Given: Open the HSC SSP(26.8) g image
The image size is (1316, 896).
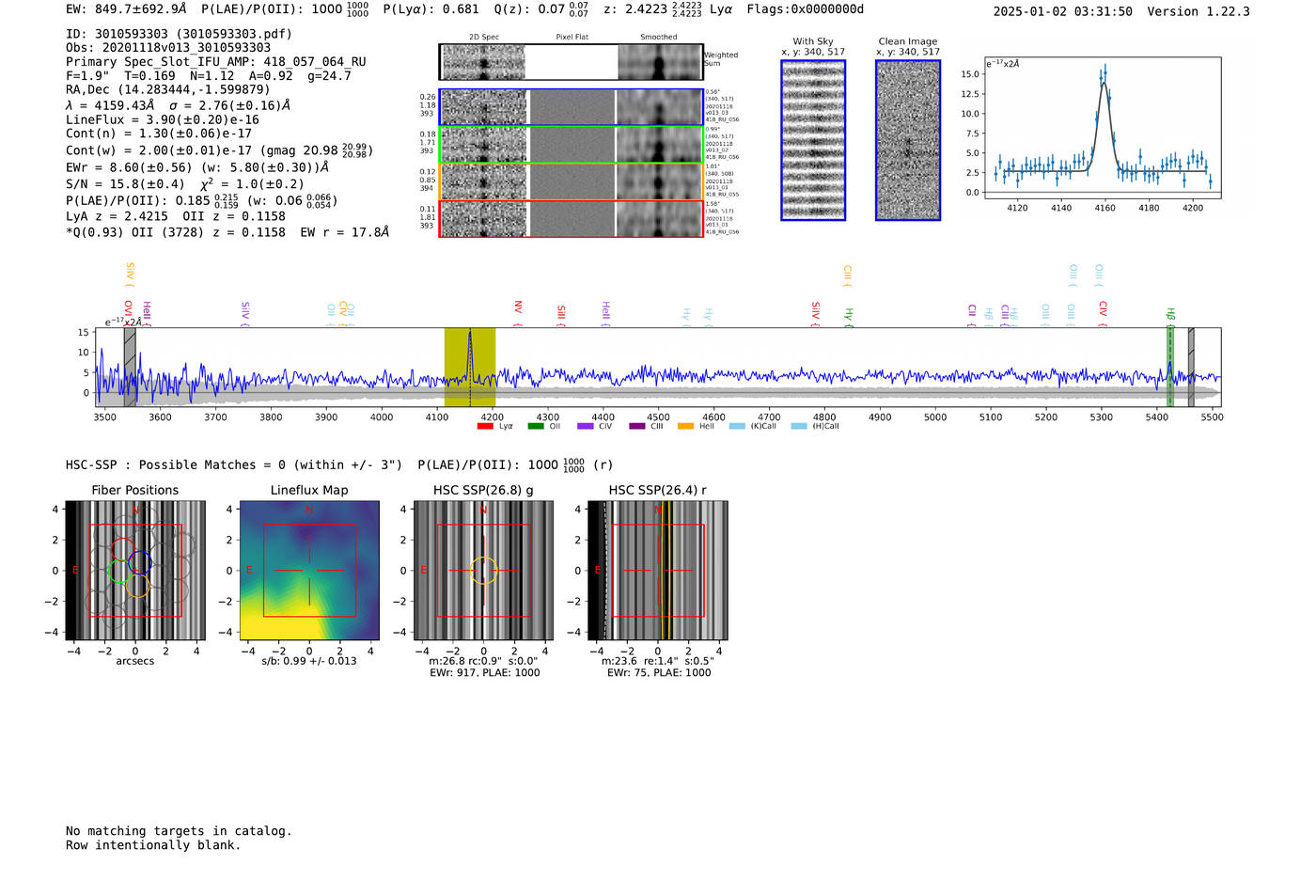Looking at the screenshot, I should (x=483, y=571).
